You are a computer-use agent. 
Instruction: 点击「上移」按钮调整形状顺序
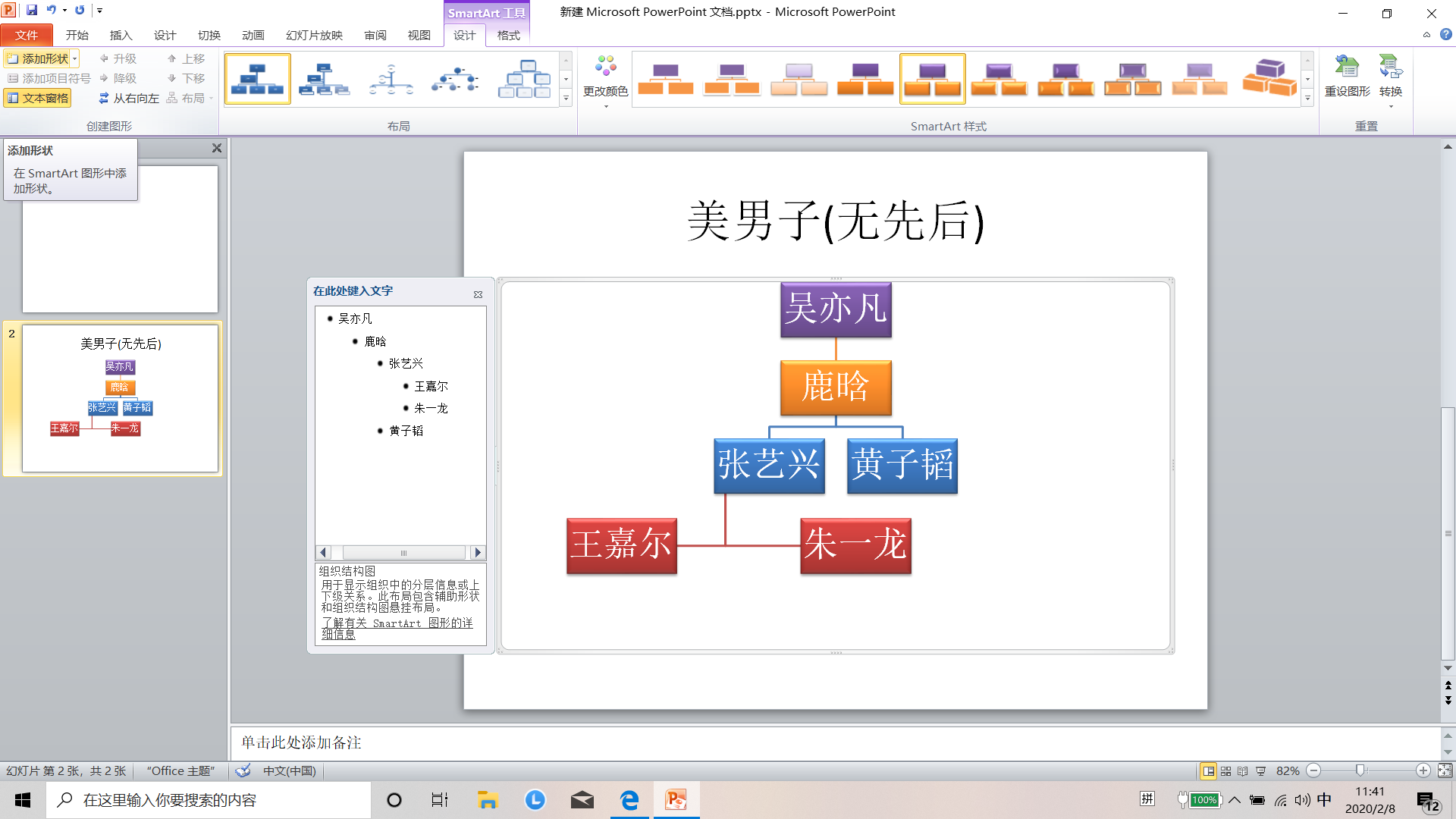tap(188, 58)
